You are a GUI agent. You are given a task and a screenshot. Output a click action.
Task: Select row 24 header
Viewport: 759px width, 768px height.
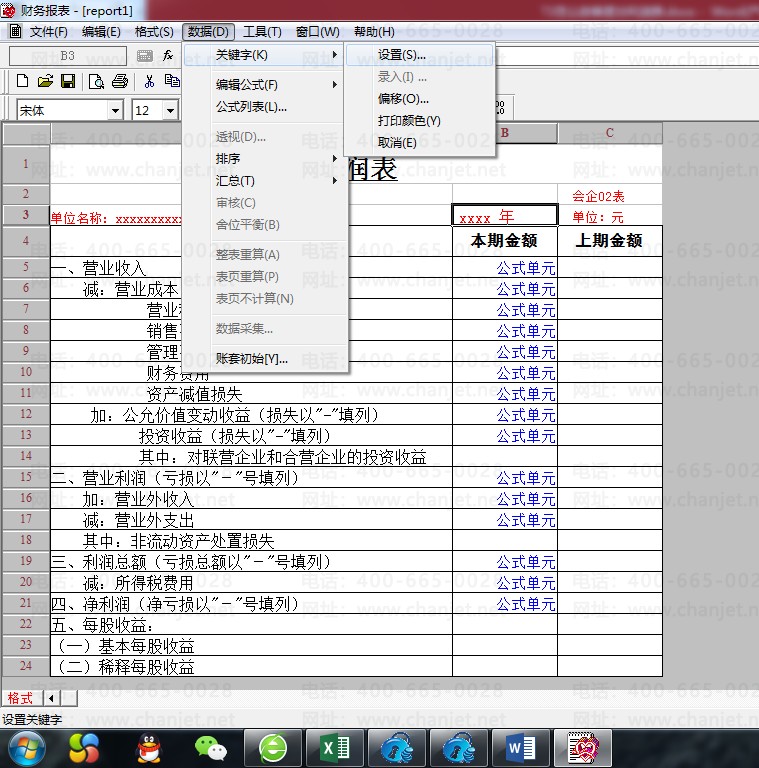pyautogui.click(x=26, y=666)
